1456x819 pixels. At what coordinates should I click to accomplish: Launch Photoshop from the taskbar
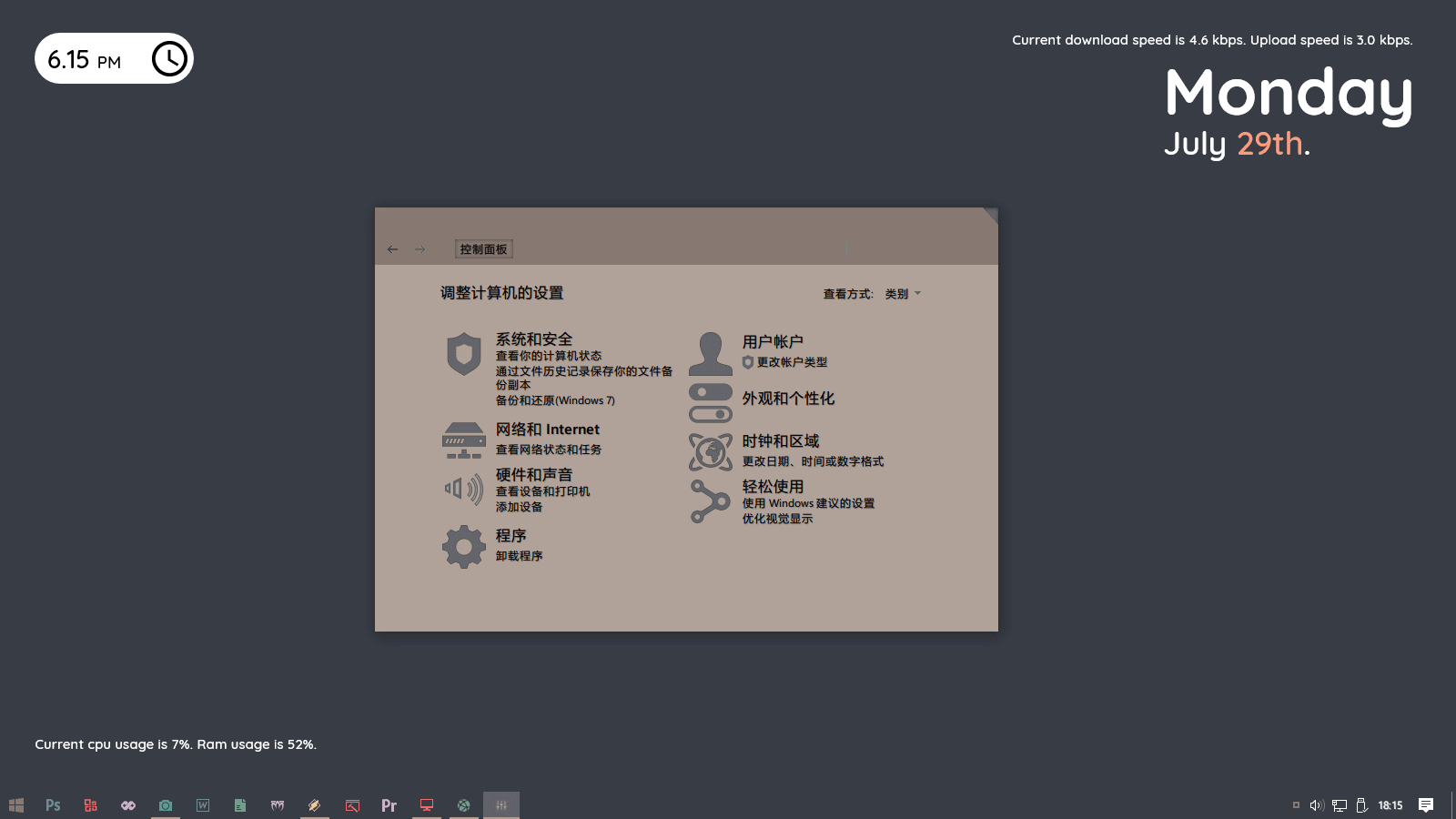[x=53, y=805]
